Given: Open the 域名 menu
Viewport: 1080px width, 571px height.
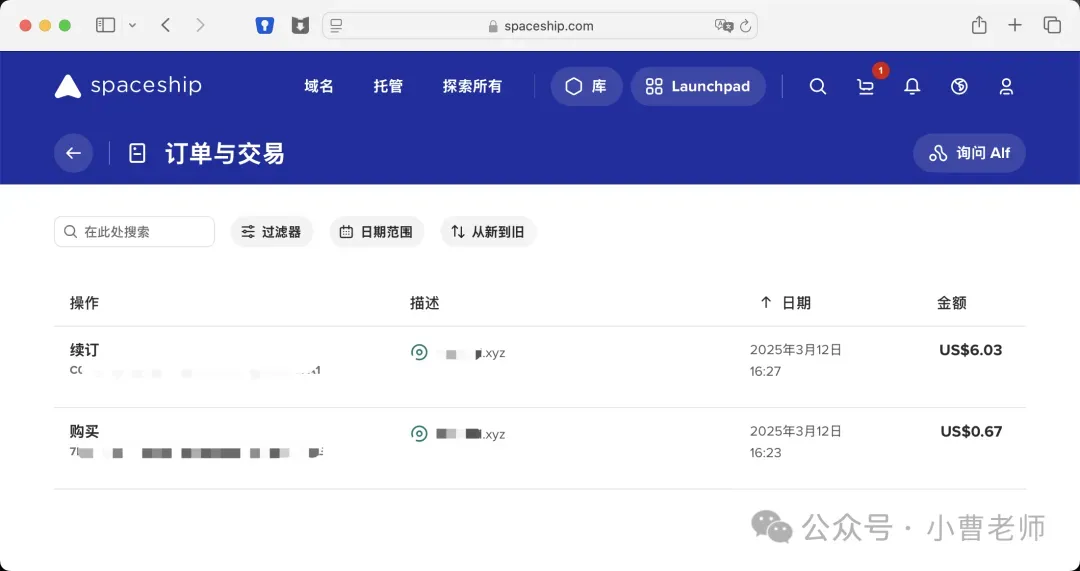Looking at the screenshot, I should pyautogui.click(x=319, y=87).
